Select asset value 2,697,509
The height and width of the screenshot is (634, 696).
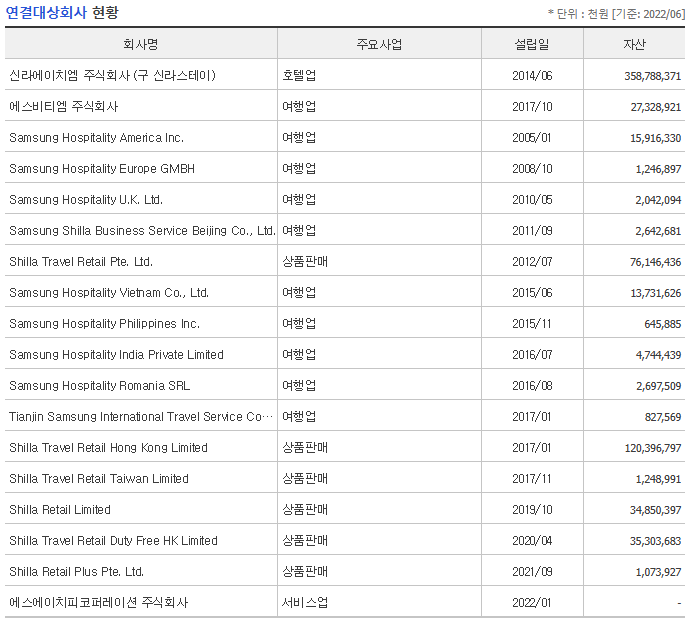coord(658,386)
